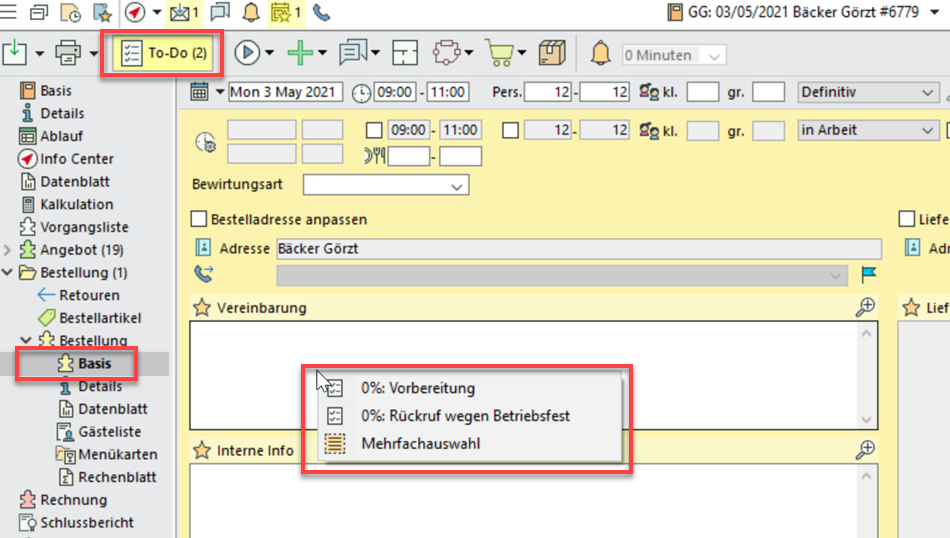Collapse the Bestellung (1) tree node
Image resolution: width=950 pixels, height=538 pixels.
(9, 273)
